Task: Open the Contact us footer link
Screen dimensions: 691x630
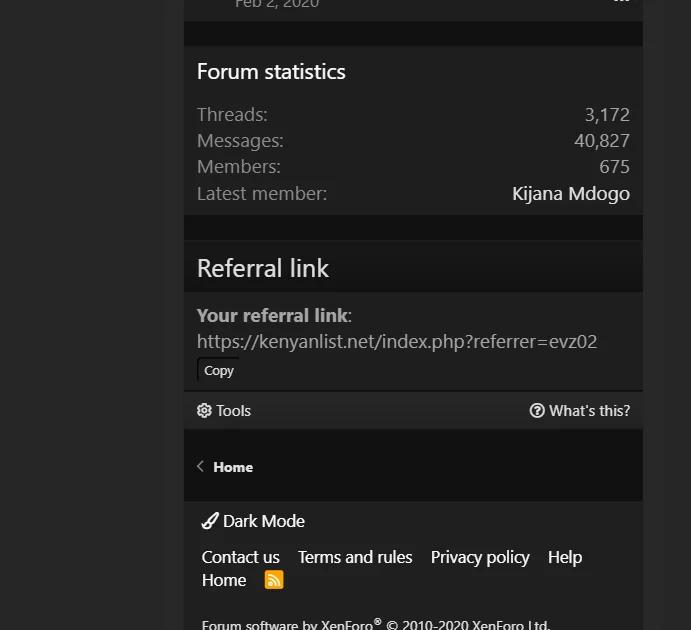Action: [x=240, y=557]
